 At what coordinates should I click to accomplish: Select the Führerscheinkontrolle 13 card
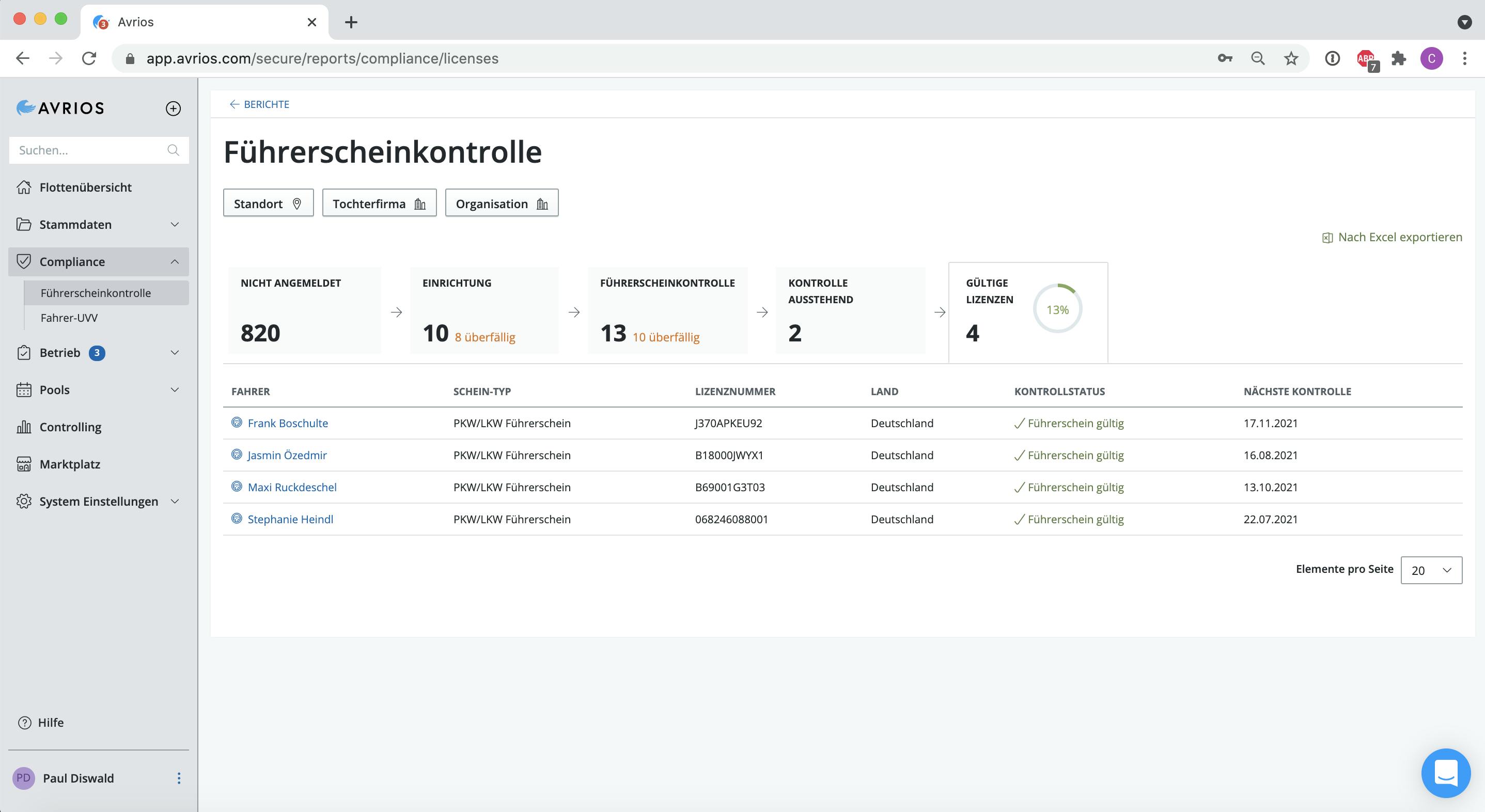click(x=667, y=310)
